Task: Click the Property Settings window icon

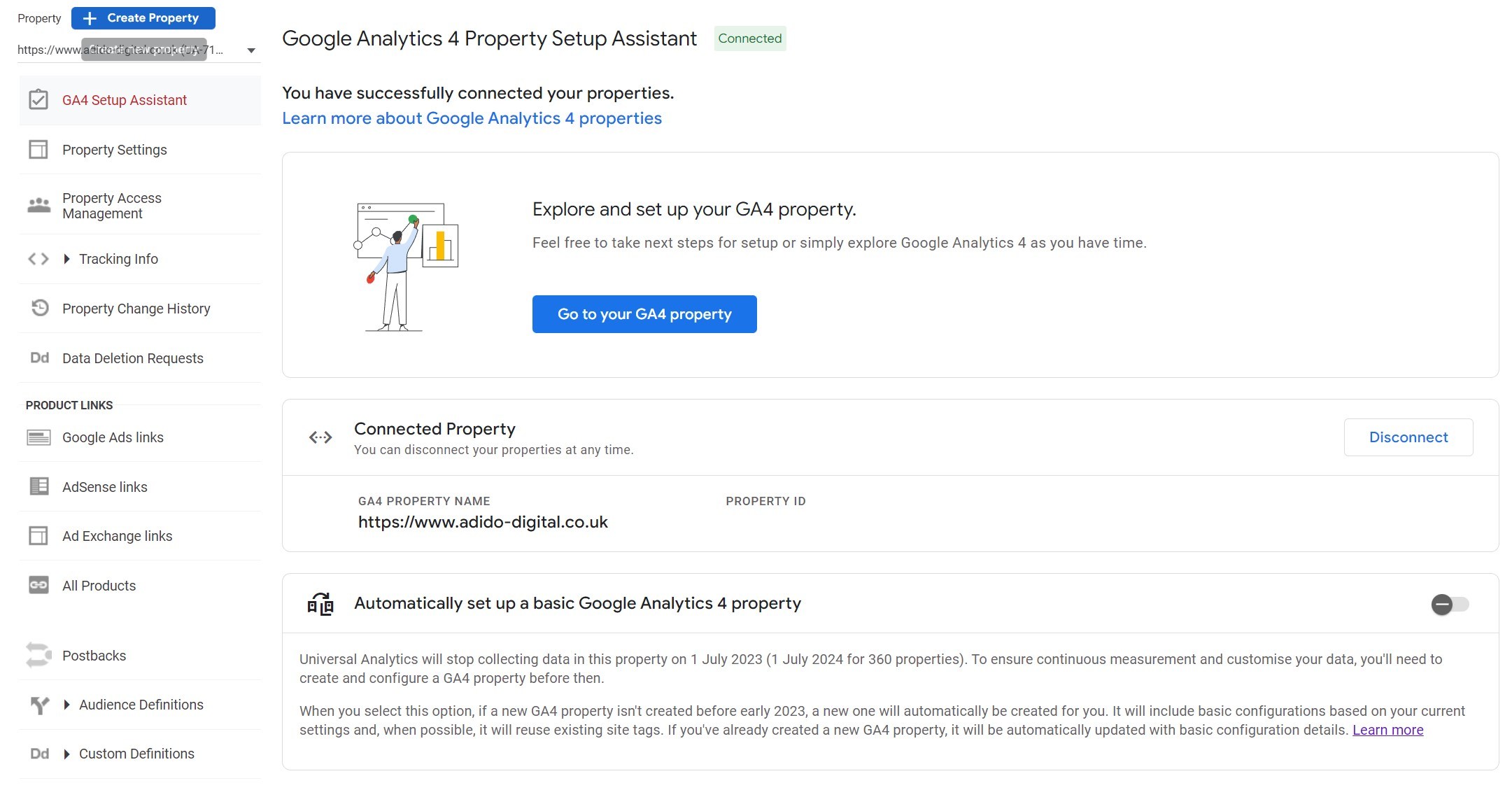Action: pyautogui.click(x=38, y=150)
